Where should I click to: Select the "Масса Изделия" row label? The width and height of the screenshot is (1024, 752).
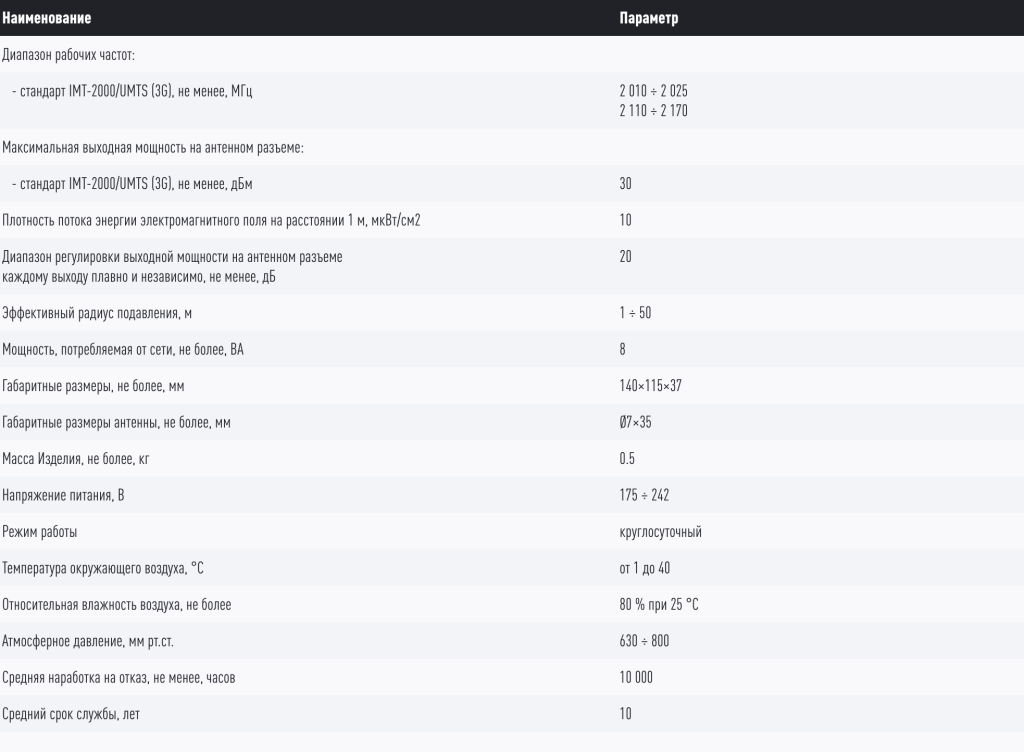click(77, 459)
